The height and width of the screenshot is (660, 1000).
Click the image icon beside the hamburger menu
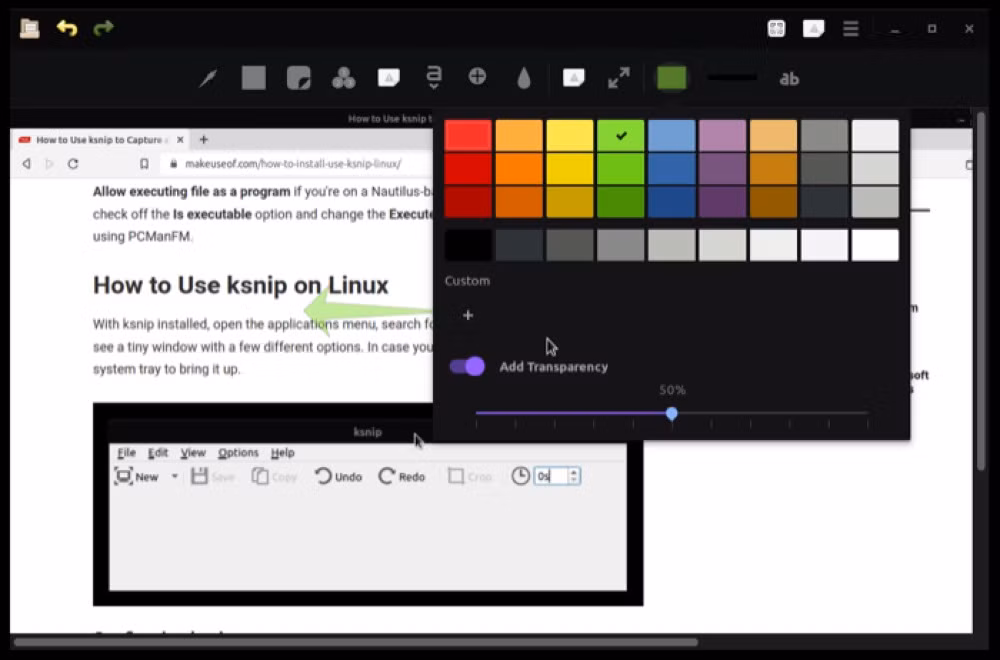pos(813,28)
